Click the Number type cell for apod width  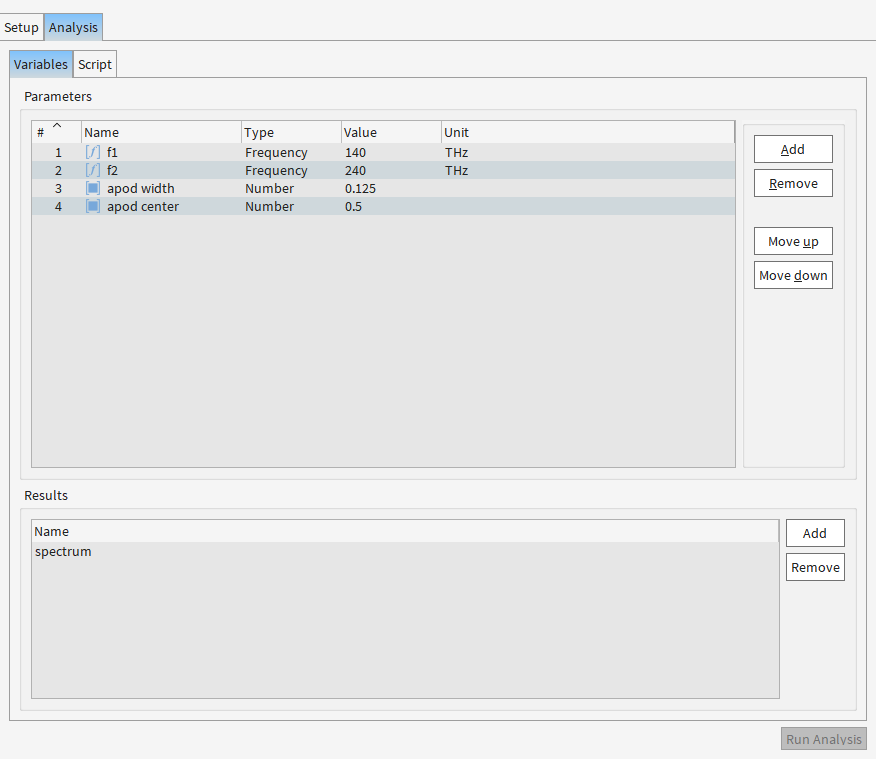coord(269,189)
